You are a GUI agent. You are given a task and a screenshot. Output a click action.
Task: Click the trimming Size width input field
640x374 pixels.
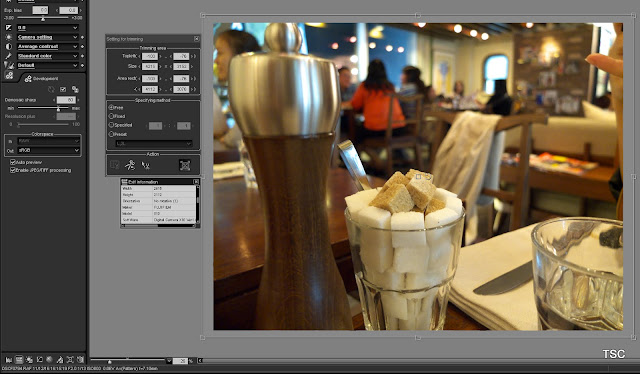click(x=150, y=66)
